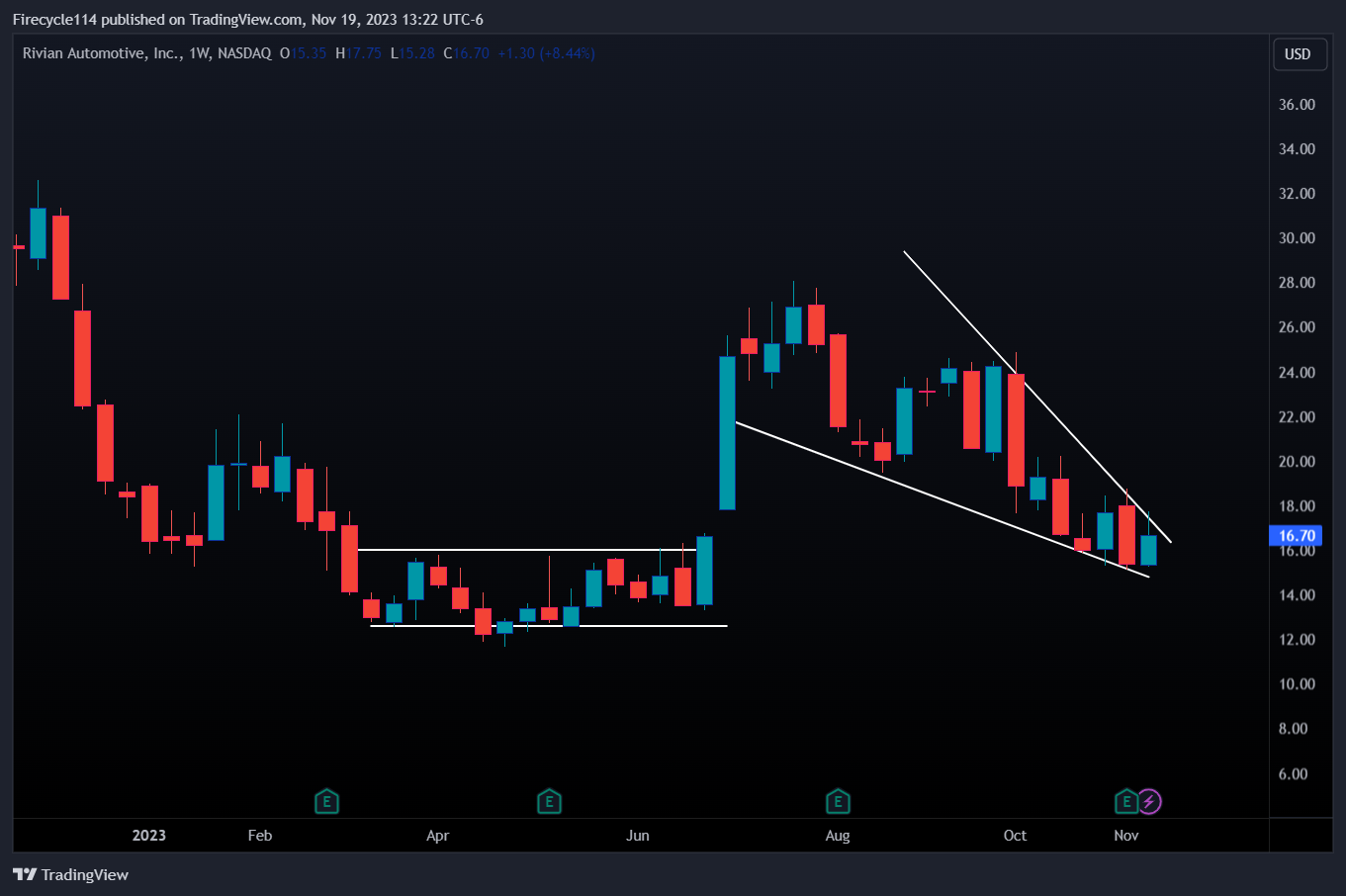Image resolution: width=1346 pixels, height=896 pixels.
Task: Click the TradingView logo at bottom
Action: [71, 874]
